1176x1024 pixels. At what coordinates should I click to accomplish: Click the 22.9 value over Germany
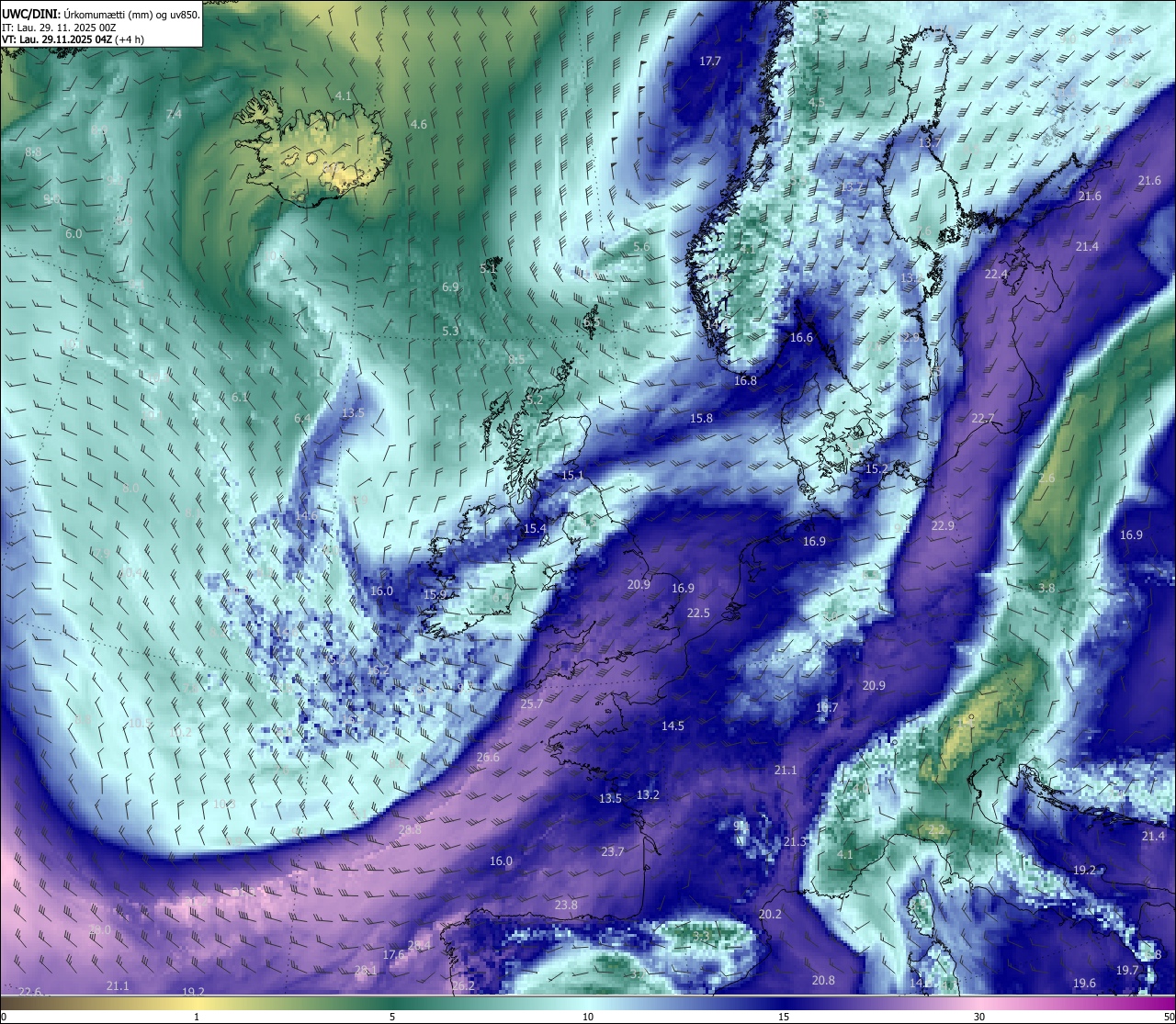pos(943,526)
